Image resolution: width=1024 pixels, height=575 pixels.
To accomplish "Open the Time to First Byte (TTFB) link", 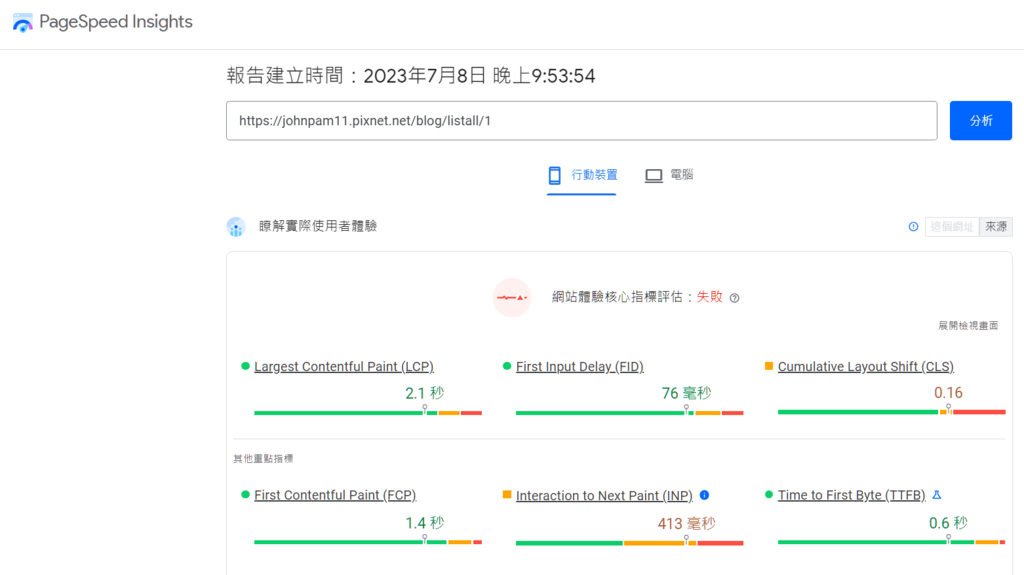I will click(852, 495).
